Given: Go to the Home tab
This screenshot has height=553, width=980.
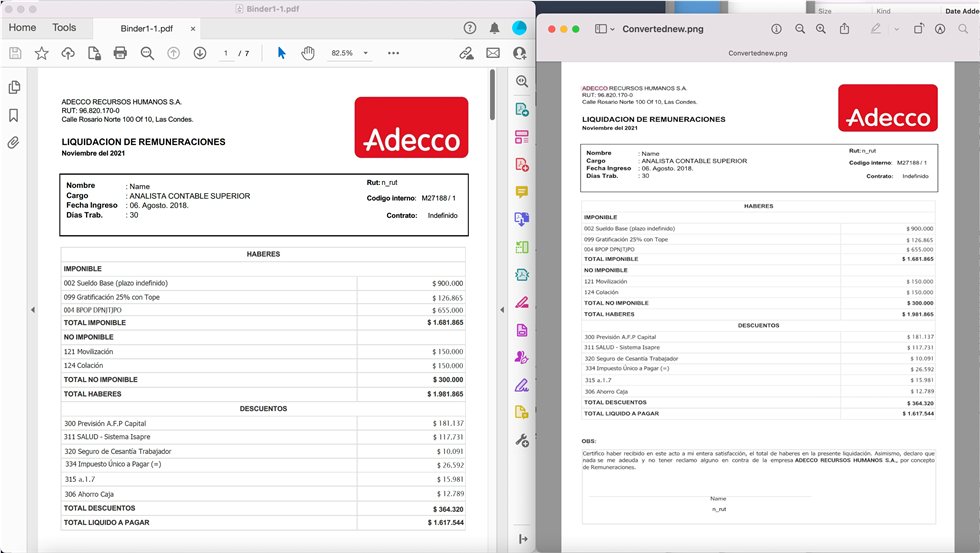Looking at the screenshot, I should [x=22, y=28].
